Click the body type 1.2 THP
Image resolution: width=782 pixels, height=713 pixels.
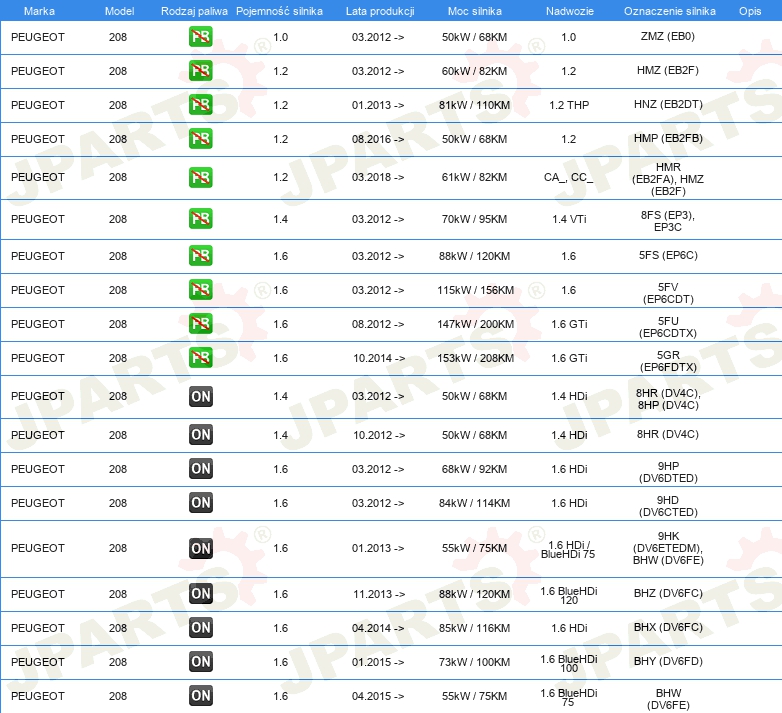click(569, 105)
